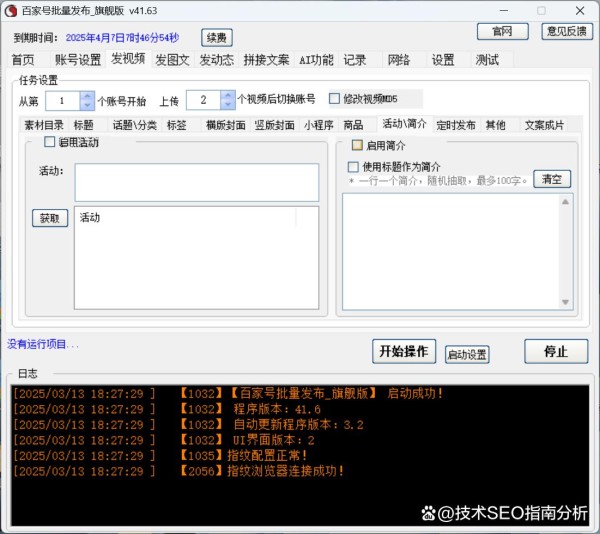The image size is (600, 534).
Task: Open the 定时发布 sub-tab
Action: click(456, 125)
